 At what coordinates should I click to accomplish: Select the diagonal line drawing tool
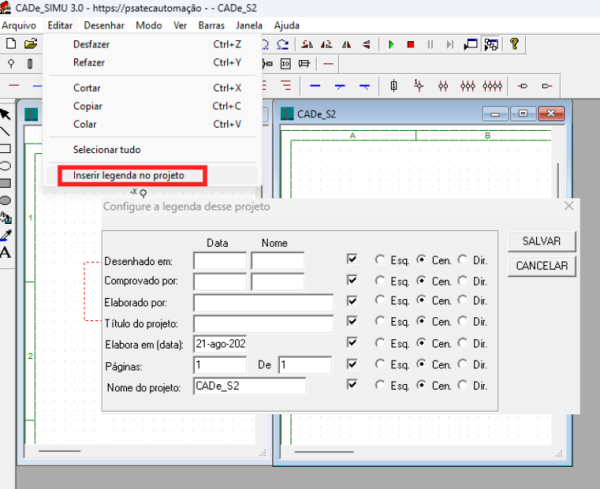point(5,131)
